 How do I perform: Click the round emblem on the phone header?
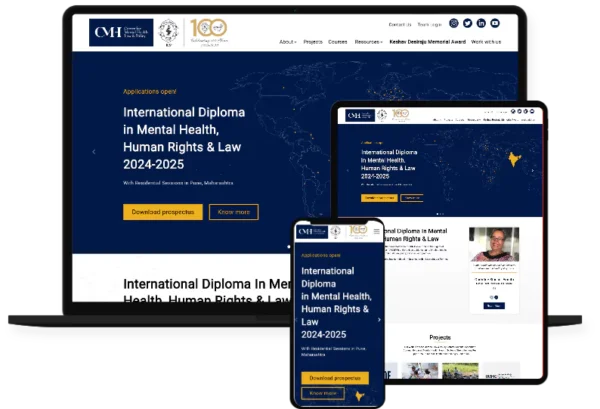tap(336, 231)
